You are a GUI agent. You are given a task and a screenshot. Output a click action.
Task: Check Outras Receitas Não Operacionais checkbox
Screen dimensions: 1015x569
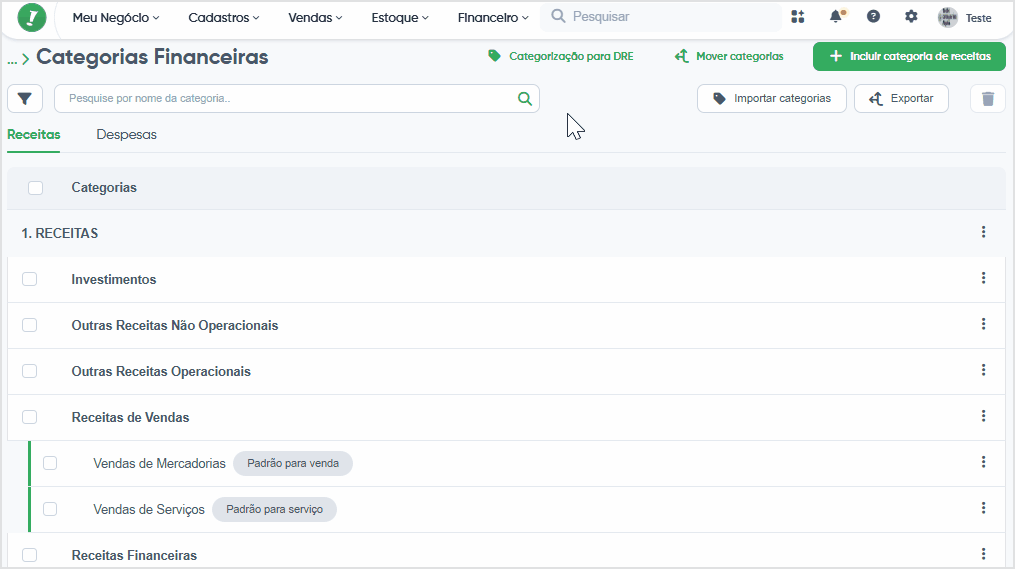point(30,325)
